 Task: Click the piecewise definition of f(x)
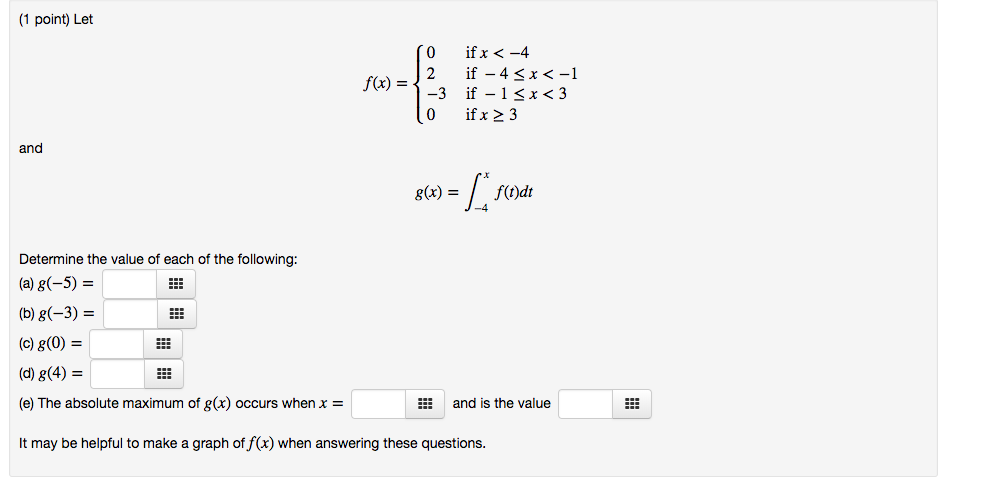point(470,84)
